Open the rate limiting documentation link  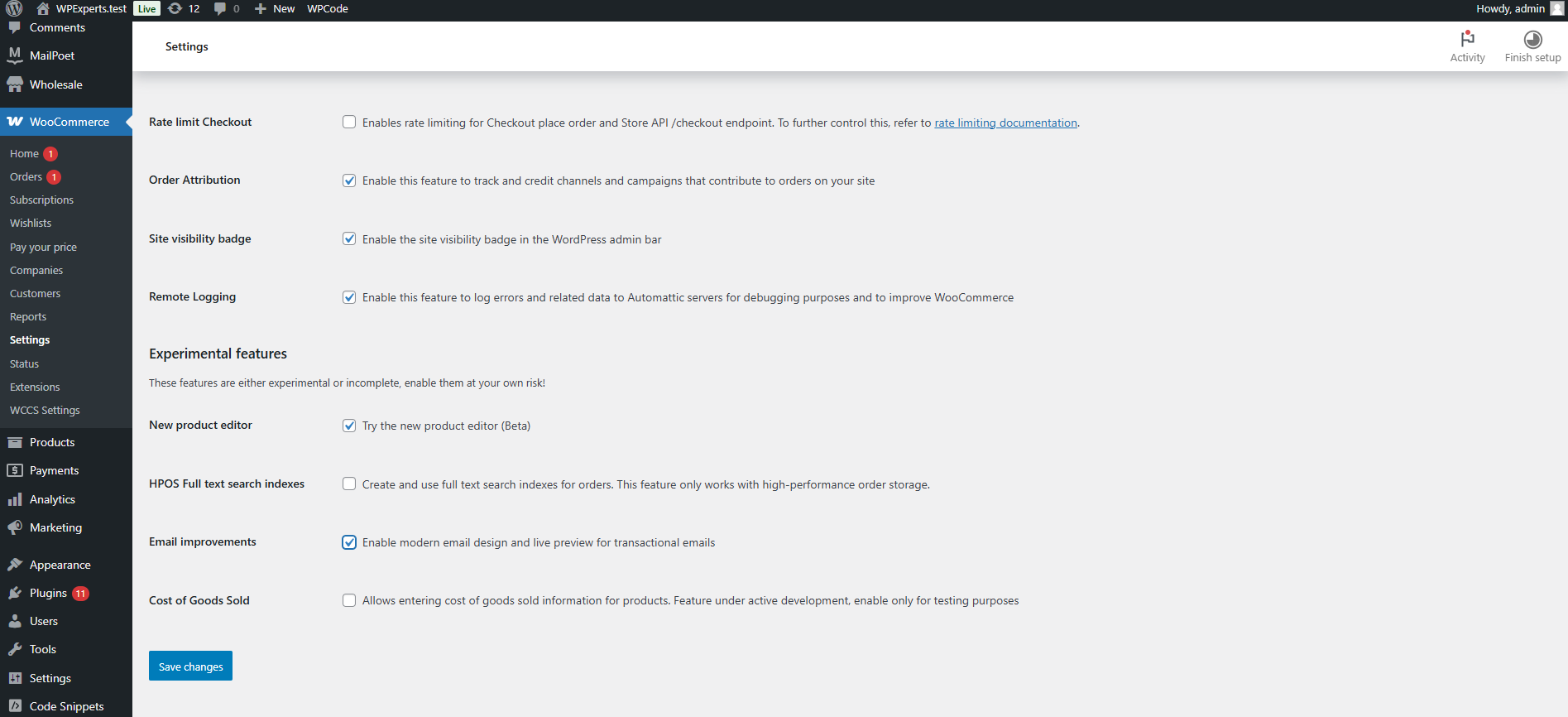pos(1005,123)
